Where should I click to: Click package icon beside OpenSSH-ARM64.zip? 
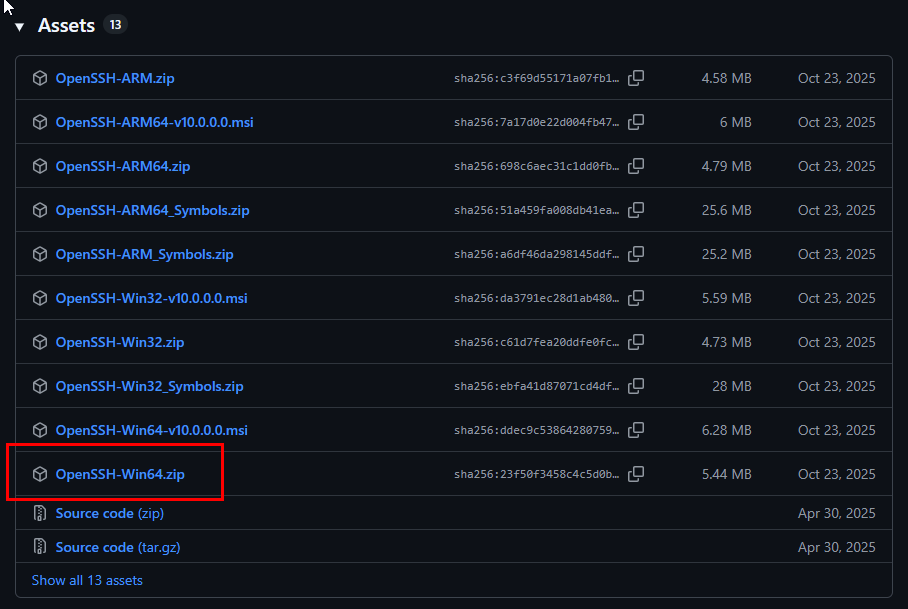(40, 166)
